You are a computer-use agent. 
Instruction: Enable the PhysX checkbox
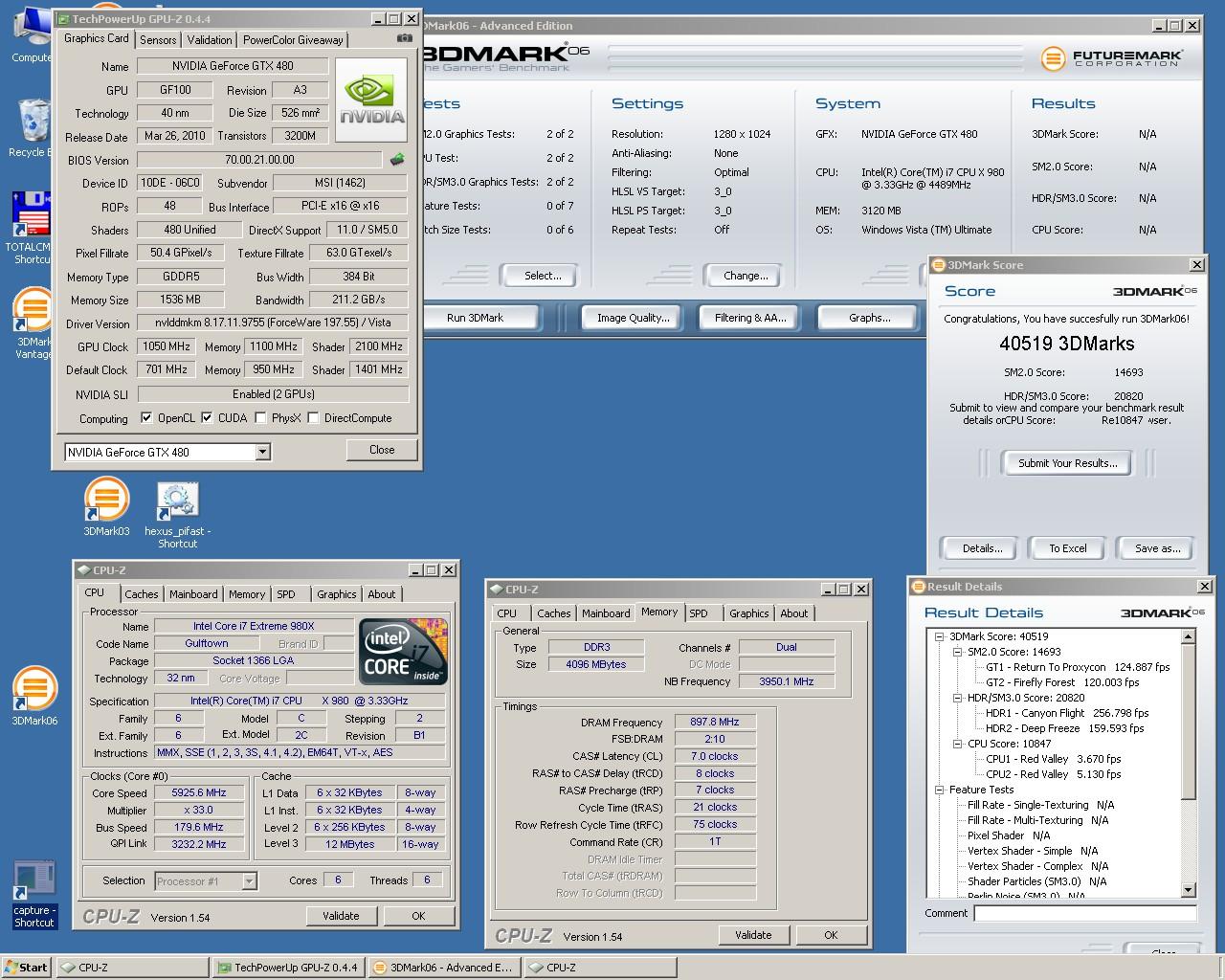click(x=260, y=418)
